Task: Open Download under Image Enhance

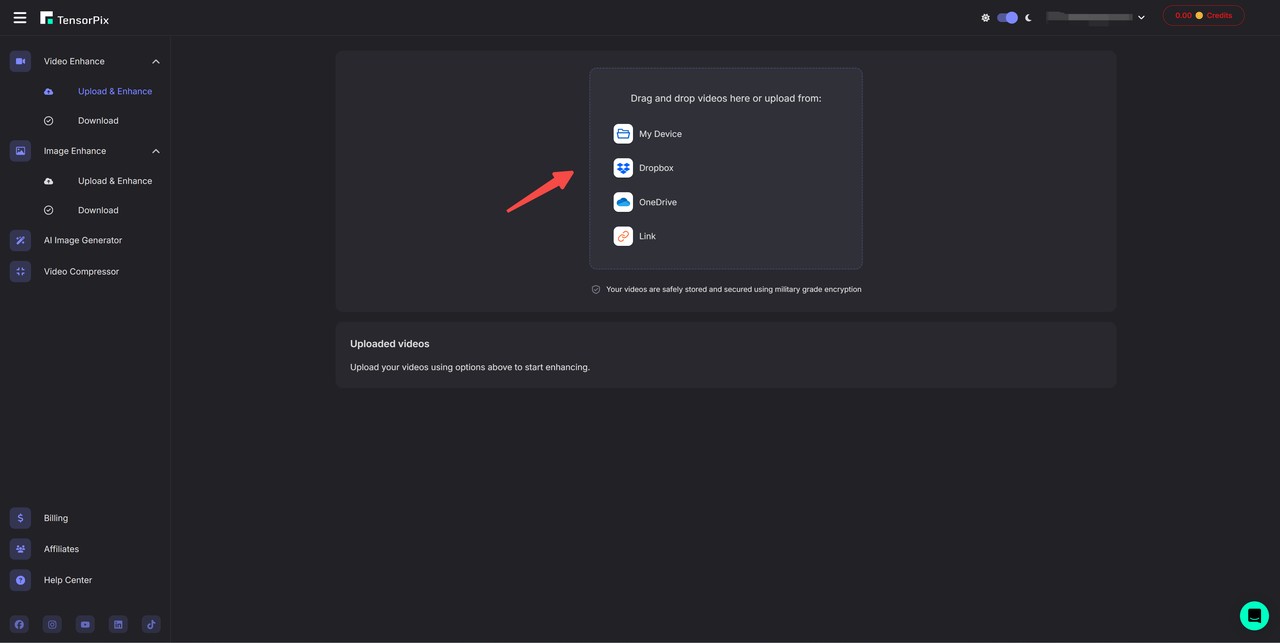Action: [98, 211]
